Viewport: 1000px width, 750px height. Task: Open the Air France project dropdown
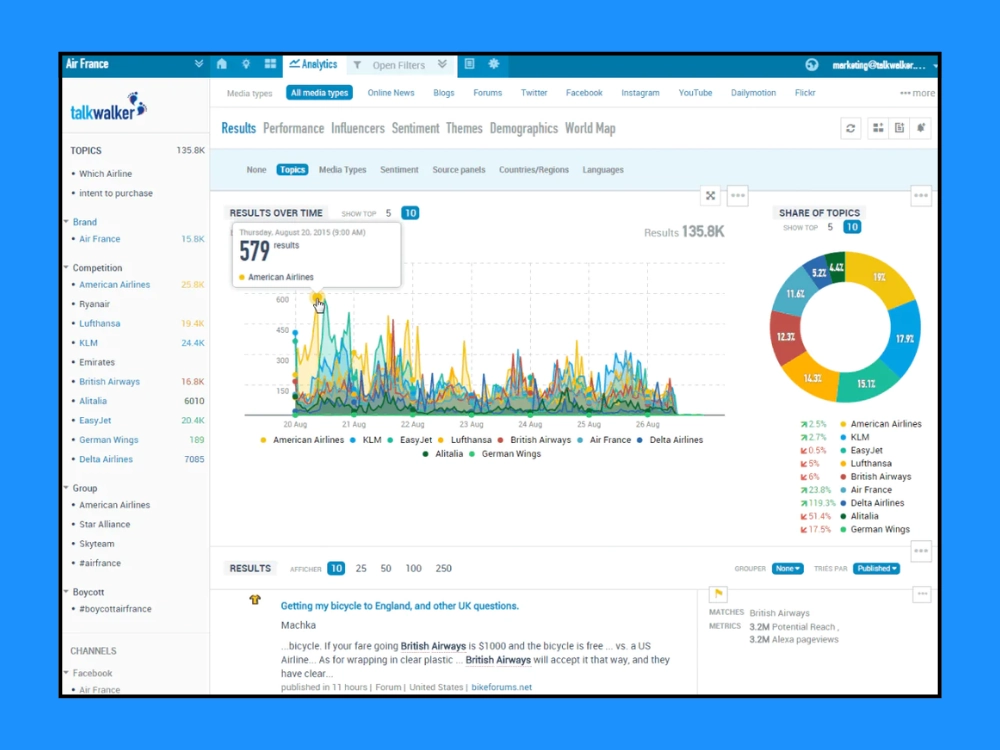(x=199, y=64)
